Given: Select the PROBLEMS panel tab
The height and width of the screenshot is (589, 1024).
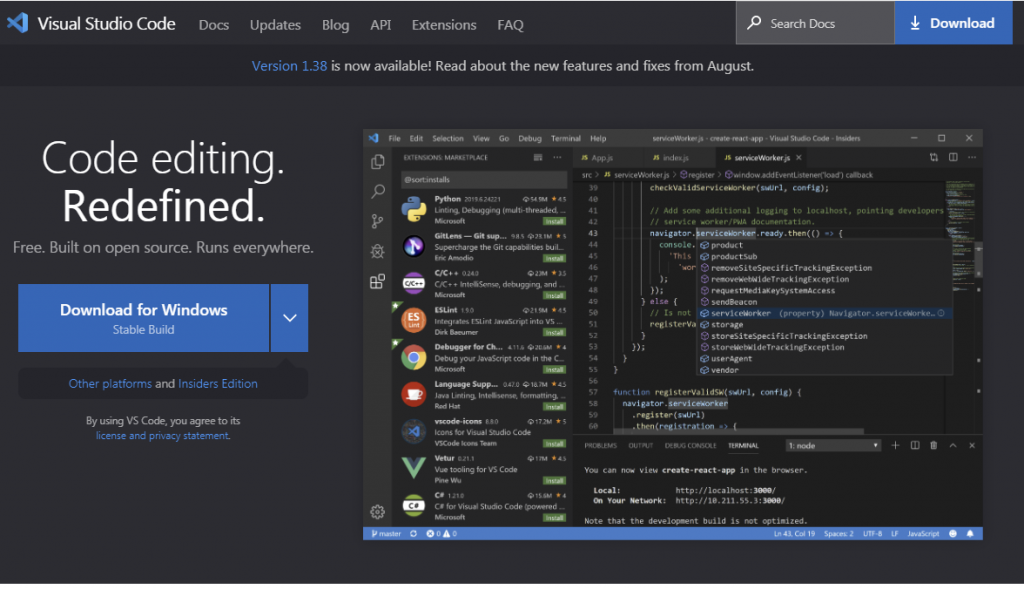Looking at the screenshot, I should click(x=600, y=445).
